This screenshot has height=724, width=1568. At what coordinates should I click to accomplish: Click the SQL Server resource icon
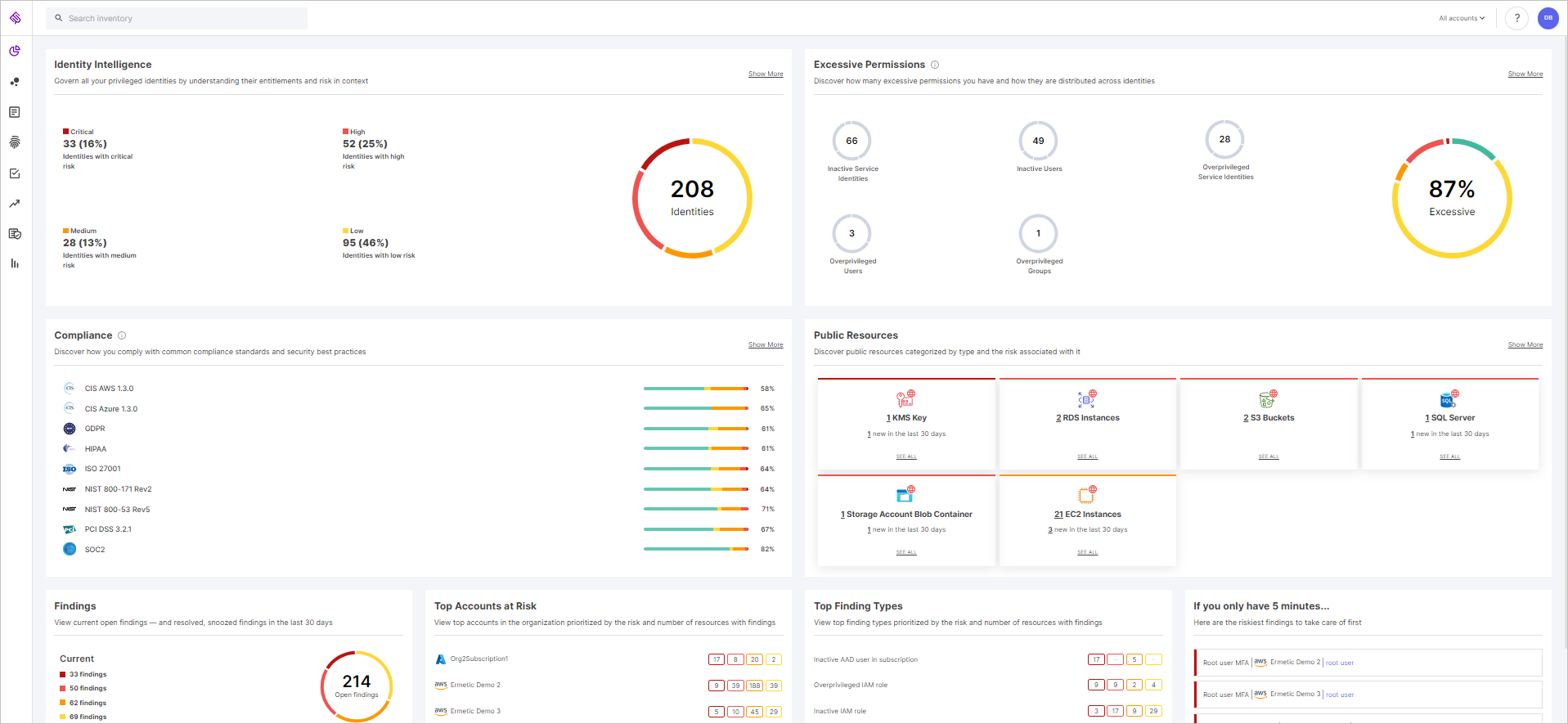[x=1449, y=398]
